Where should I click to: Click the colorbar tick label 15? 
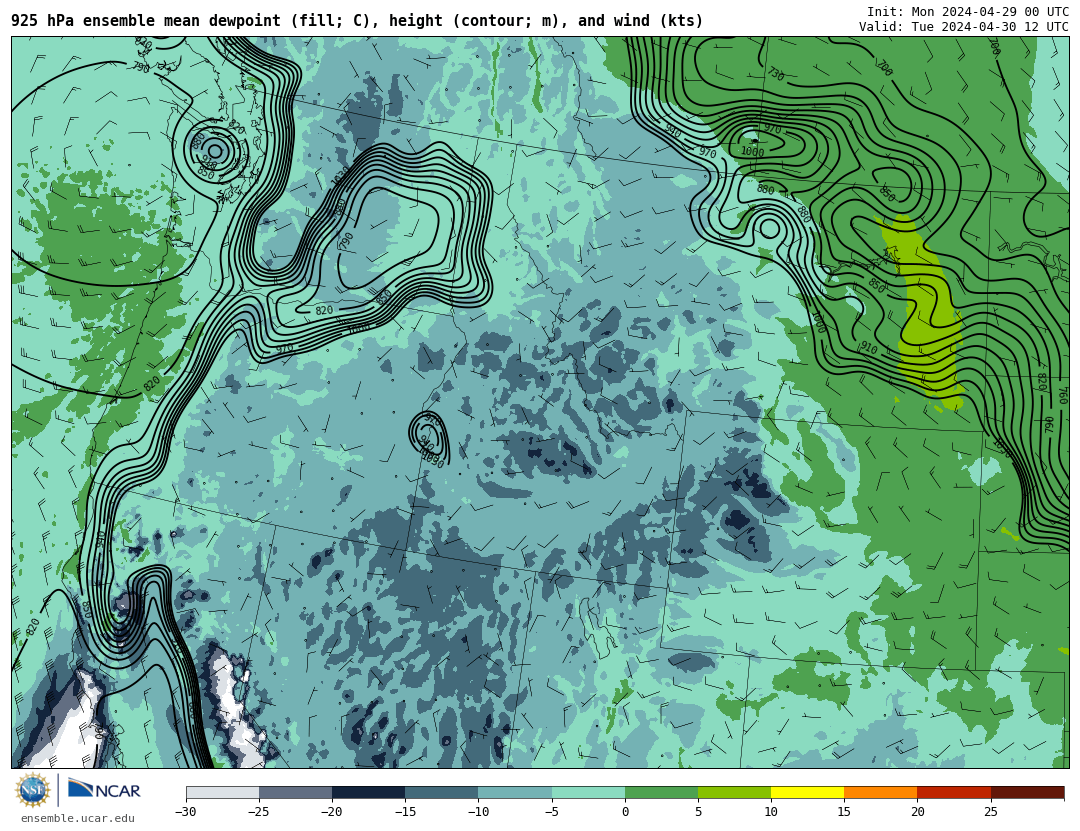coord(844,812)
